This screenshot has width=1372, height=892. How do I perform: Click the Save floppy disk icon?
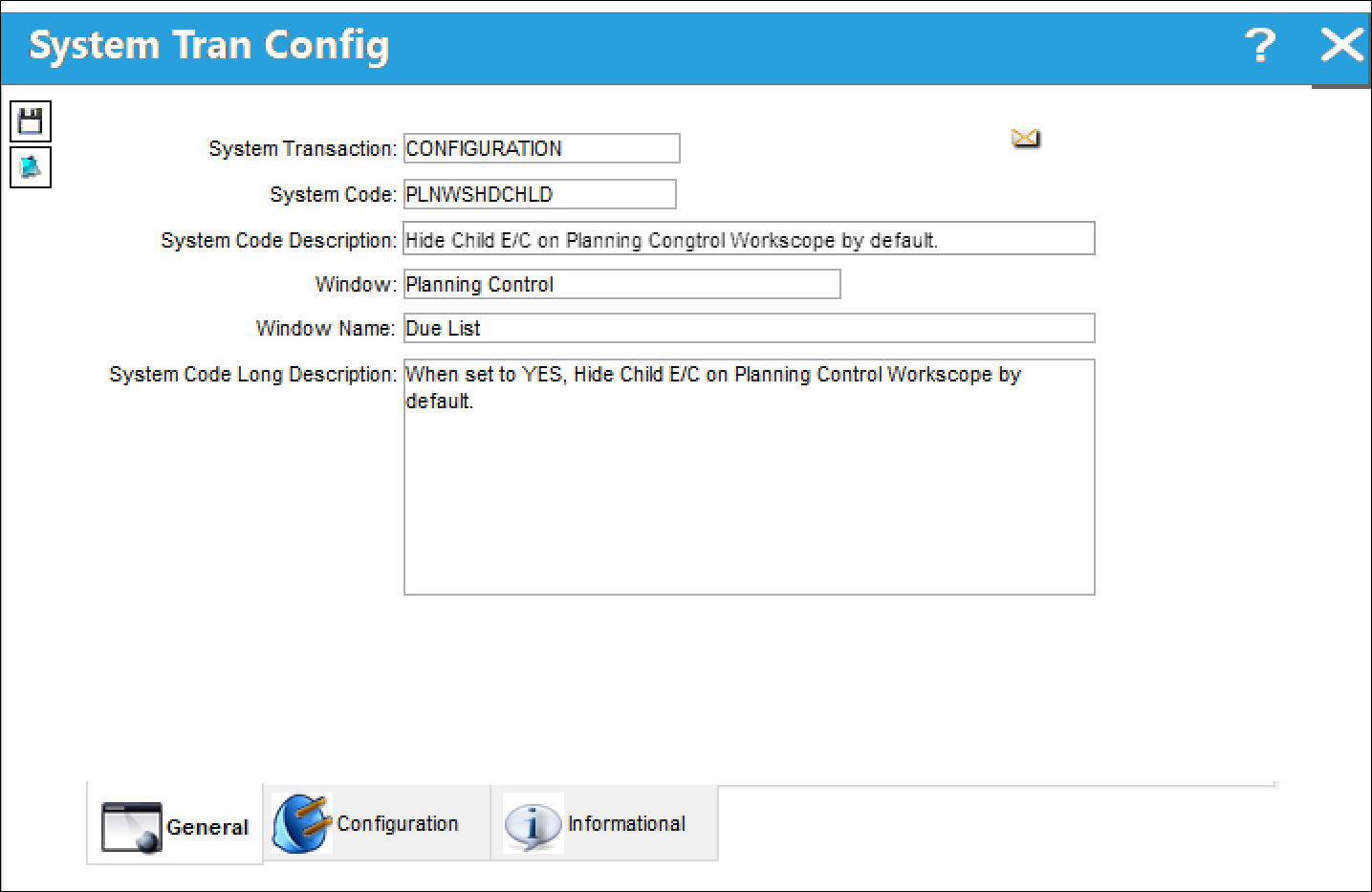coord(31,121)
